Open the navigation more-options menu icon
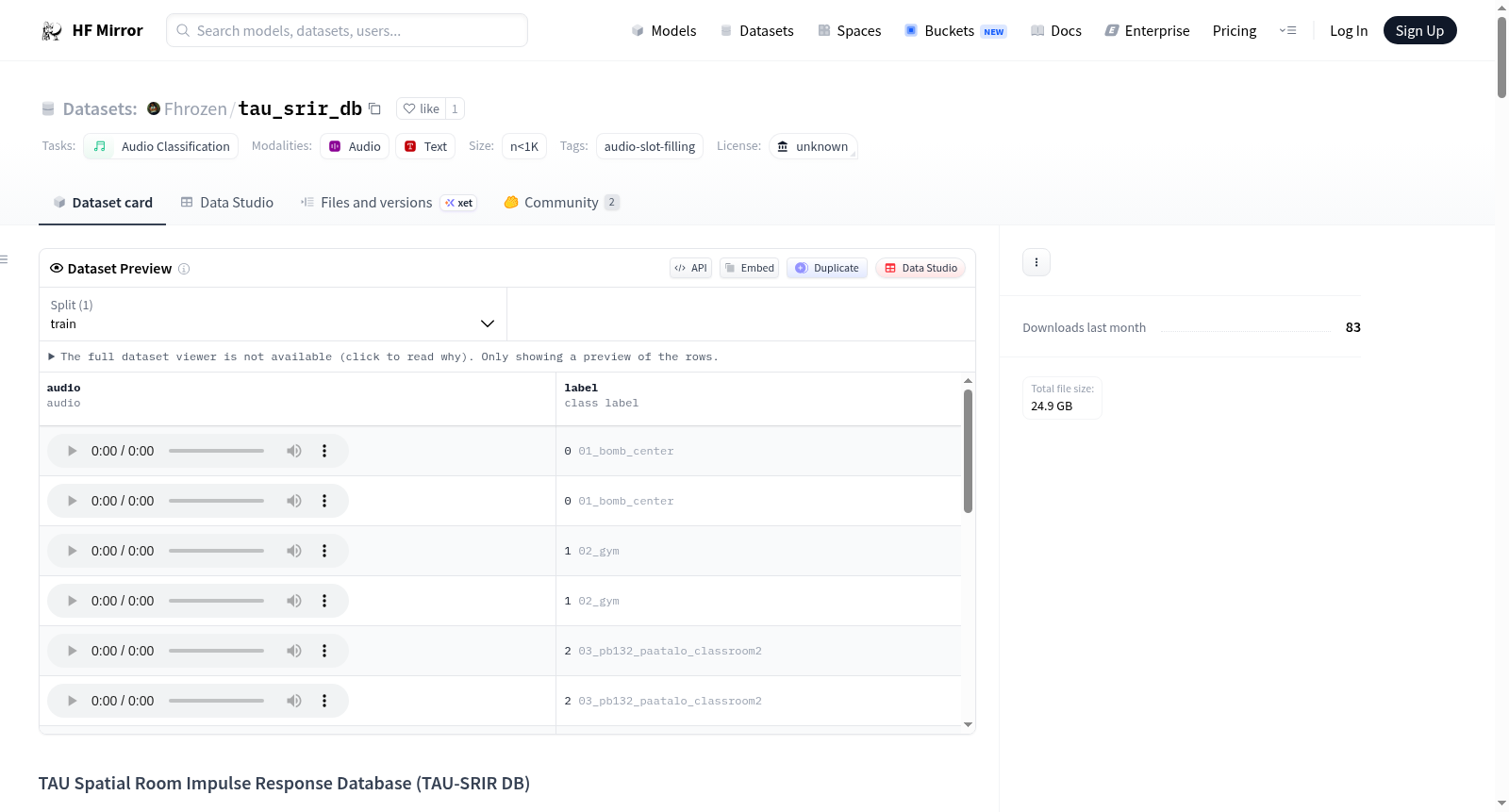Viewport: 1509px width, 812px height. tap(1287, 30)
